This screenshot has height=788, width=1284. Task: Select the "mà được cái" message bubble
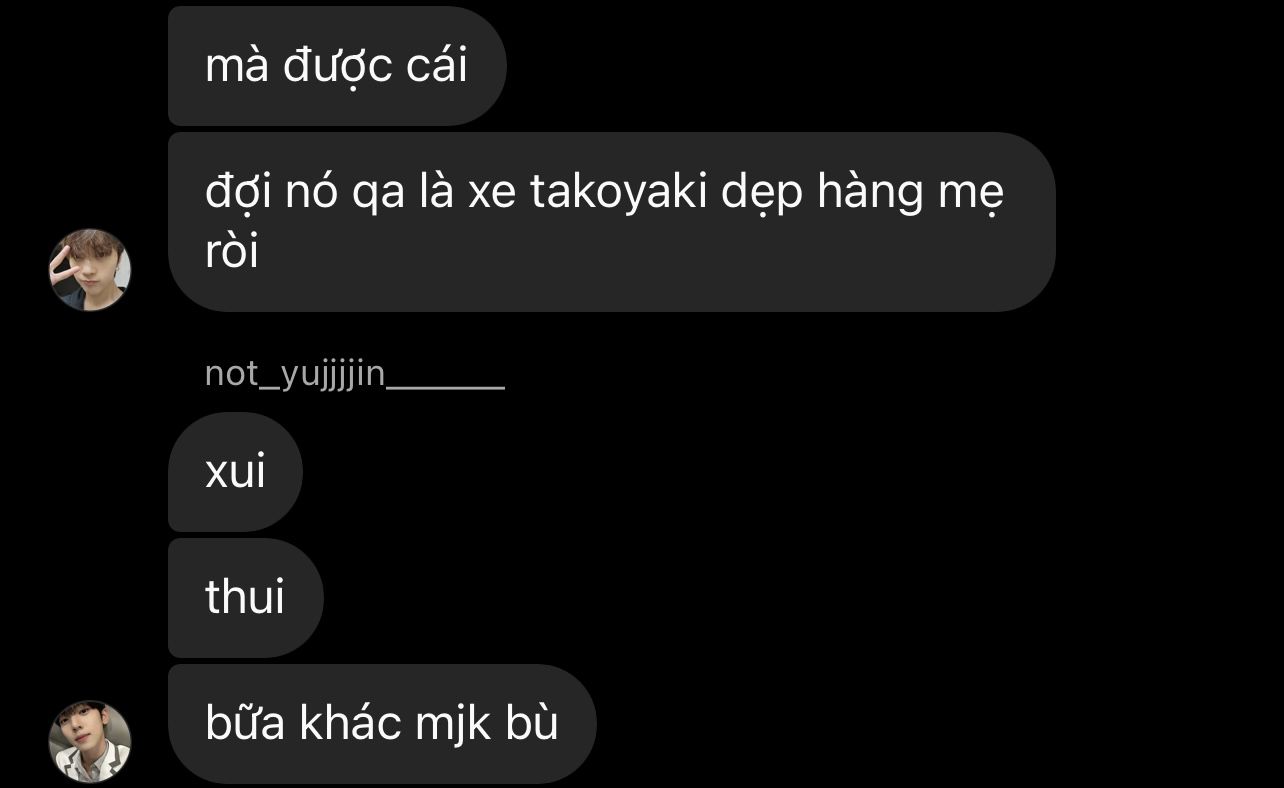click(x=337, y=66)
